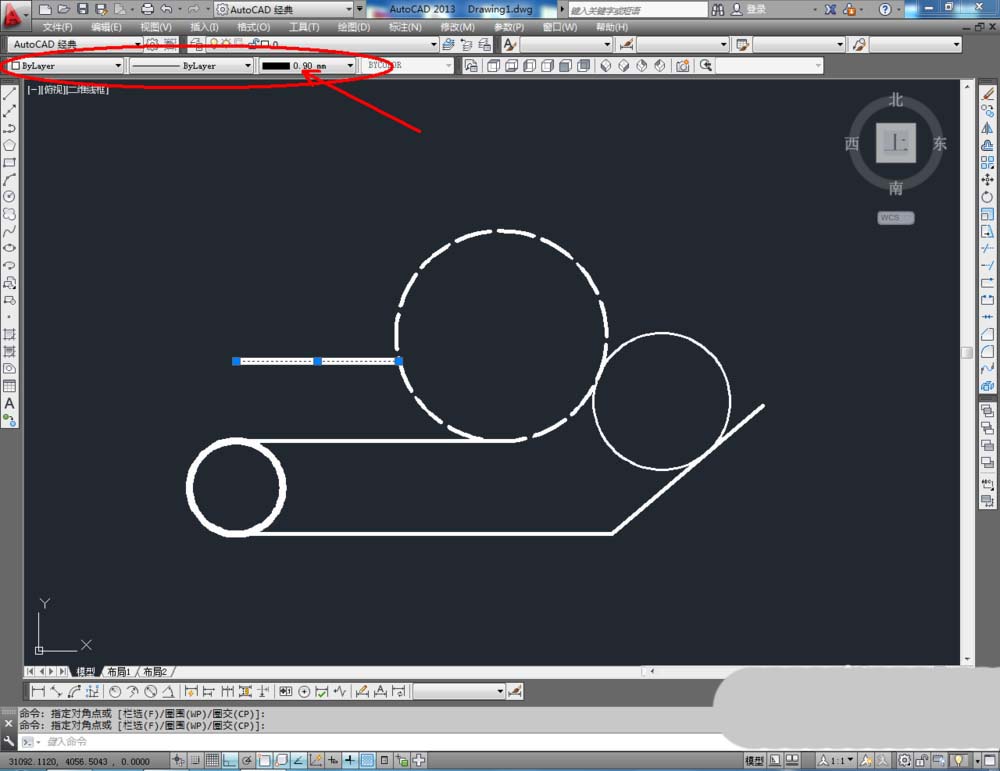
Task: Select the Mirror tool
Action: [987, 128]
